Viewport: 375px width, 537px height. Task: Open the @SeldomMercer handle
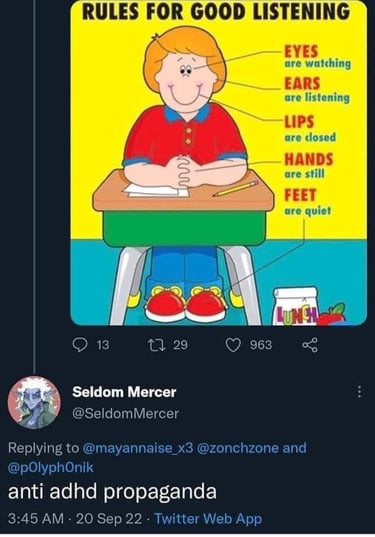coord(125,413)
